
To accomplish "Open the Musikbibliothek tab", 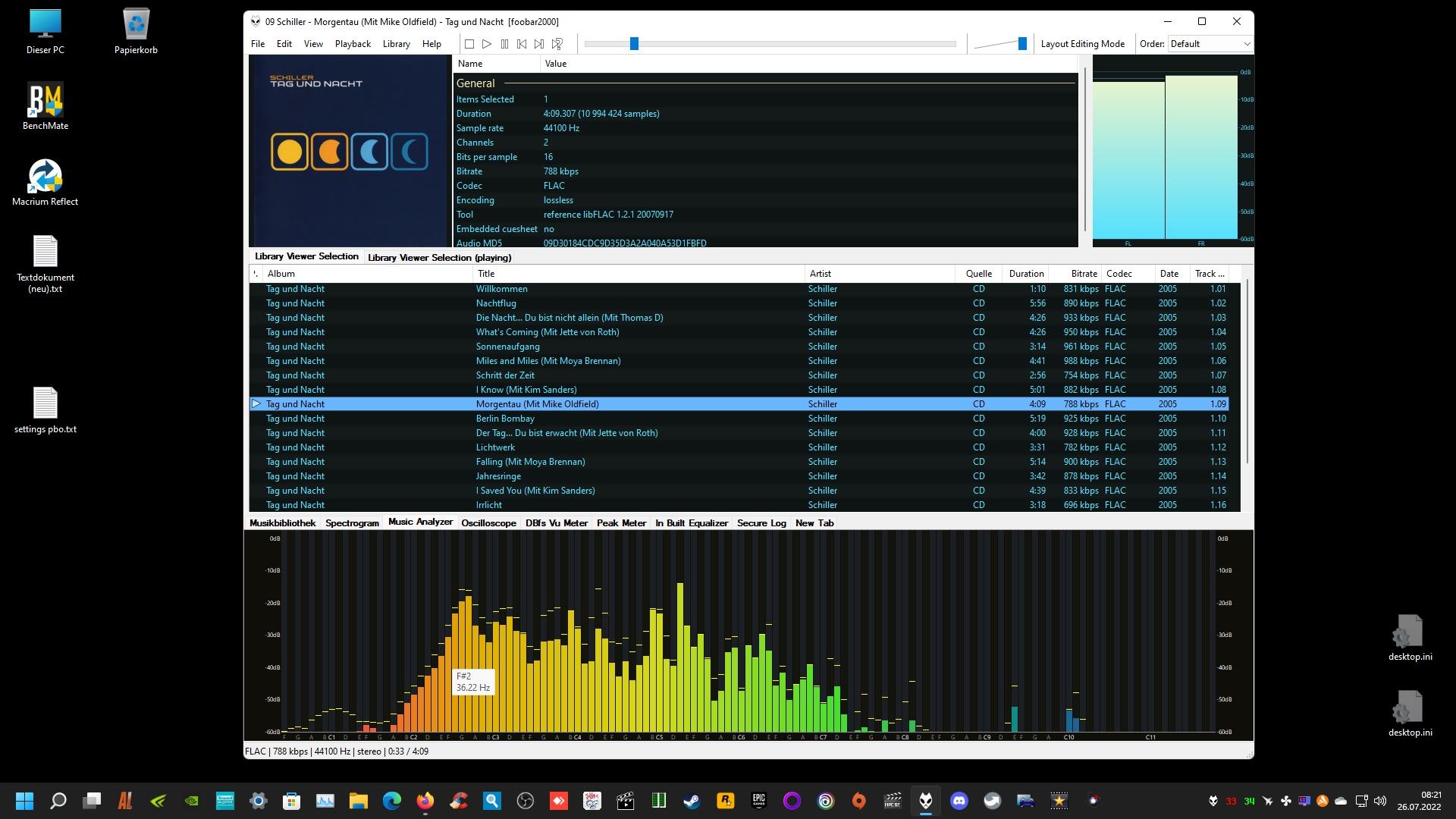I will point(282,523).
